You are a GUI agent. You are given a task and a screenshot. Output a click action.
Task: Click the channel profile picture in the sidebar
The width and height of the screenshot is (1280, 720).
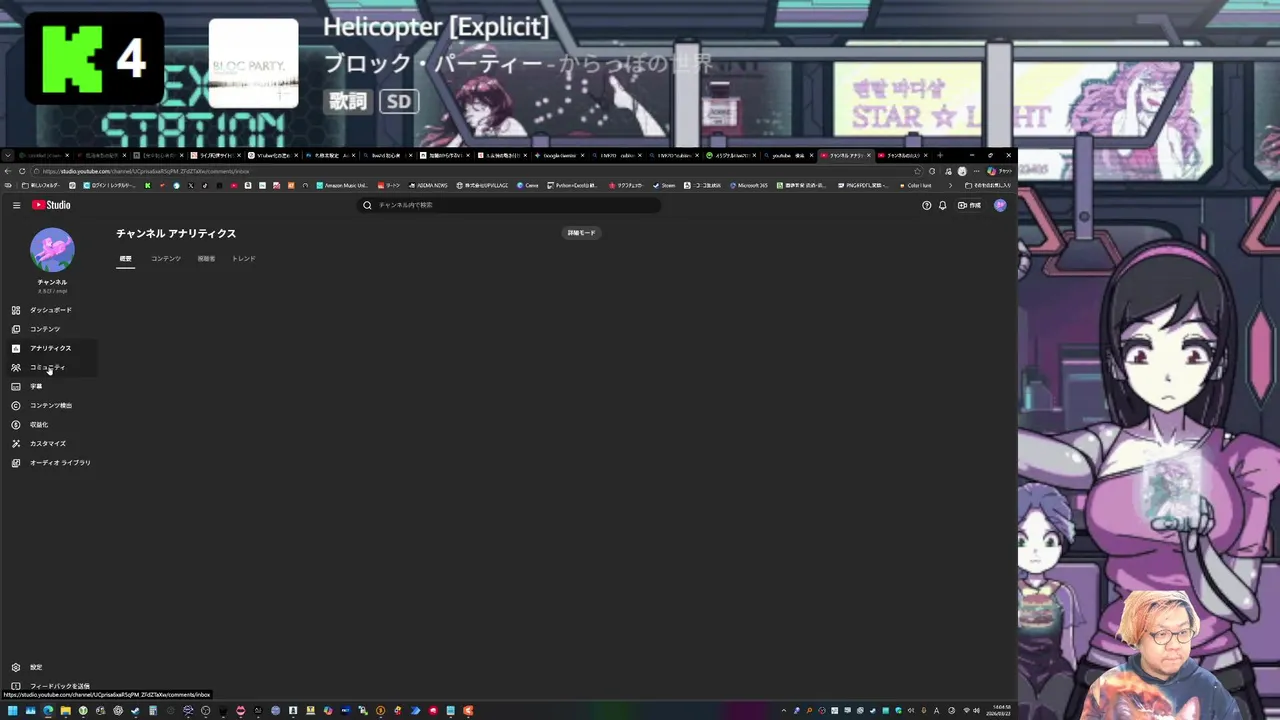click(x=52, y=250)
